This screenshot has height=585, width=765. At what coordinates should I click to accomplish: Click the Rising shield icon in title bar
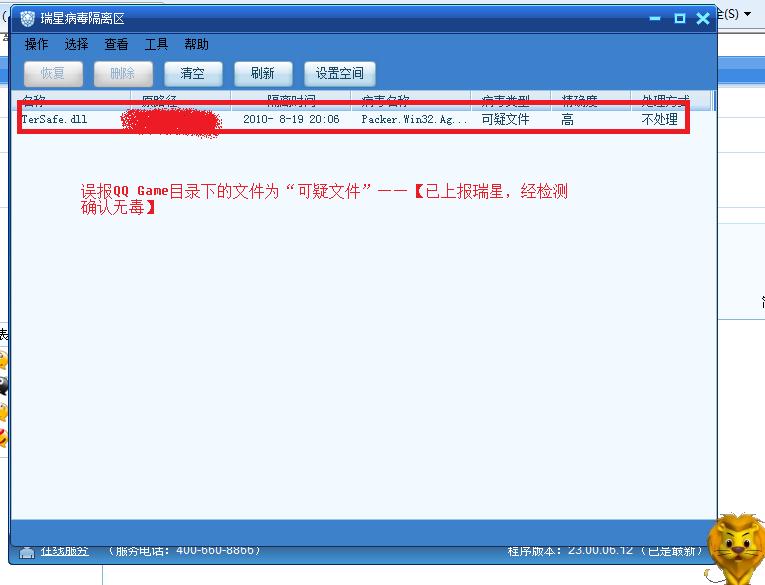tap(28, 19)
